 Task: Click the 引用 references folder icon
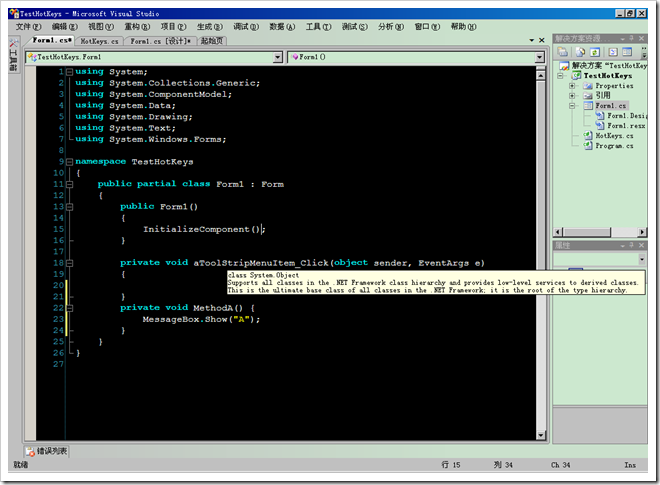[588, 96]
